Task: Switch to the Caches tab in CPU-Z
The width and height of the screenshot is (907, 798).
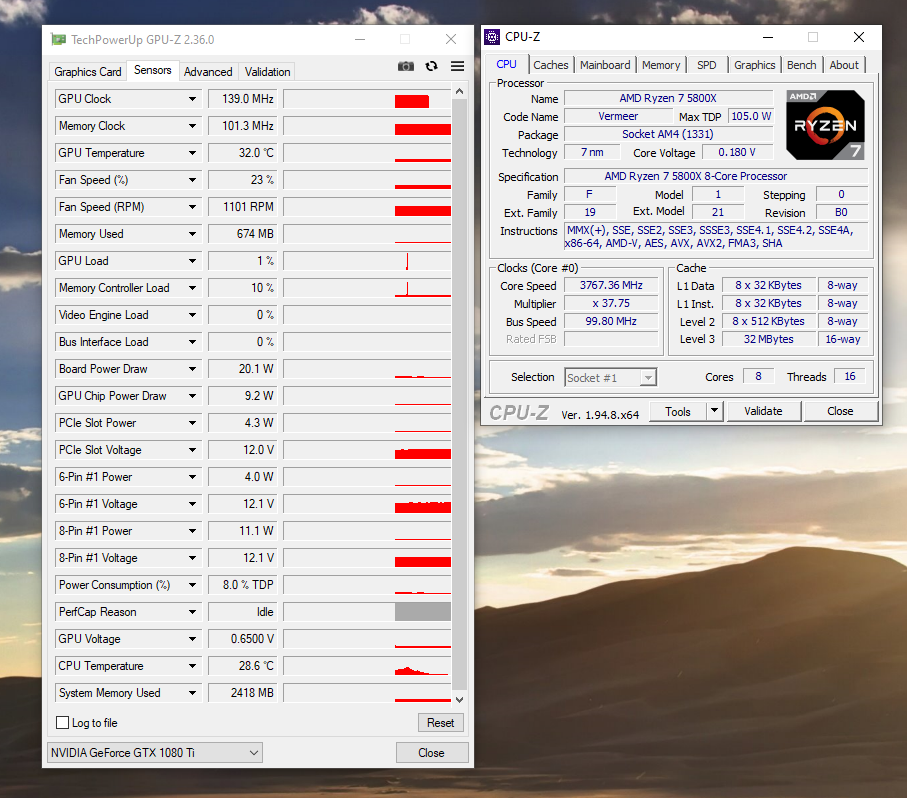Action: point(551,65)
